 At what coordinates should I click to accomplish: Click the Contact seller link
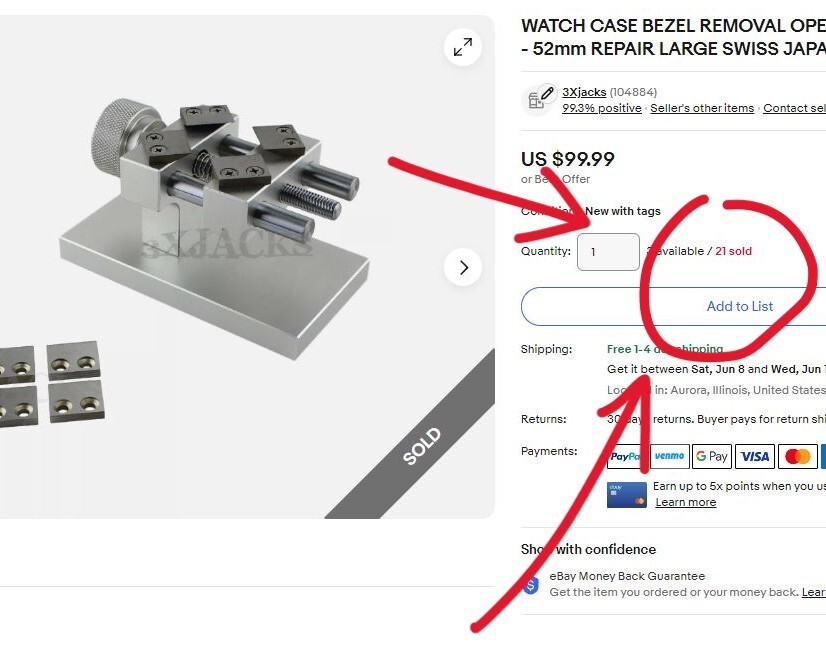[x=794, y=108]
